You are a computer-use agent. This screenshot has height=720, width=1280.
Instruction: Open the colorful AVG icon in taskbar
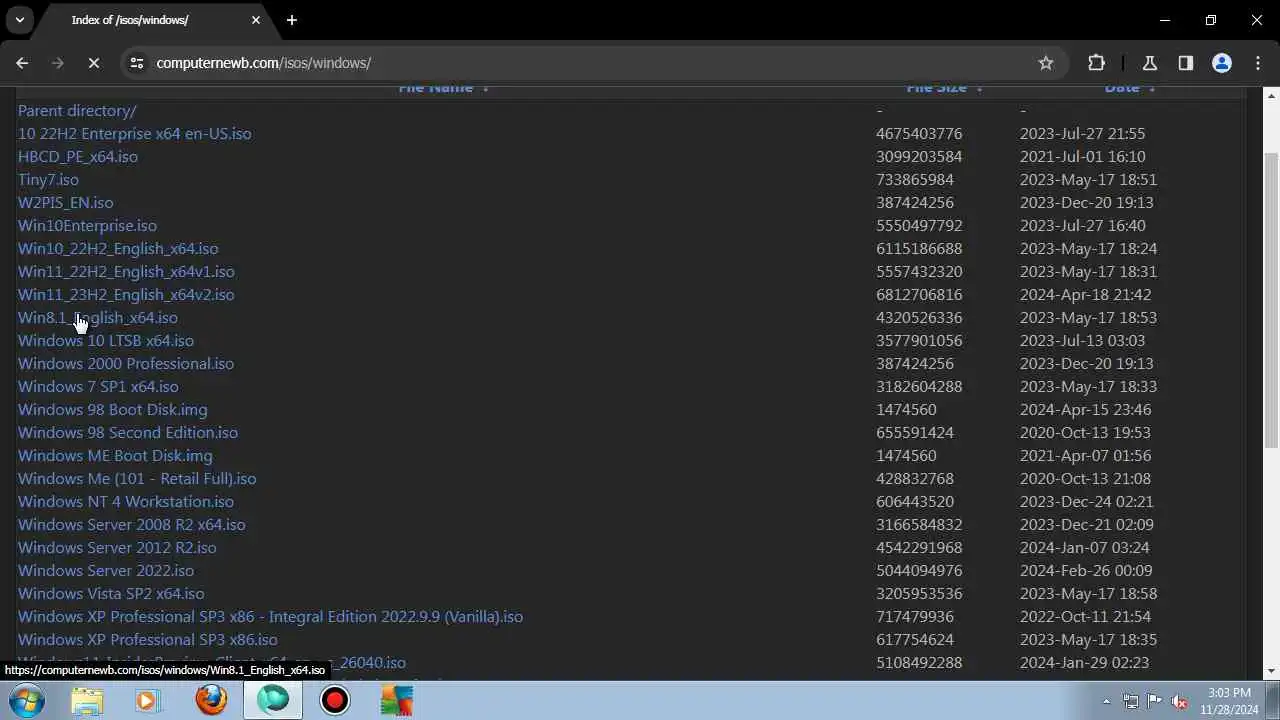pos(397,701)
